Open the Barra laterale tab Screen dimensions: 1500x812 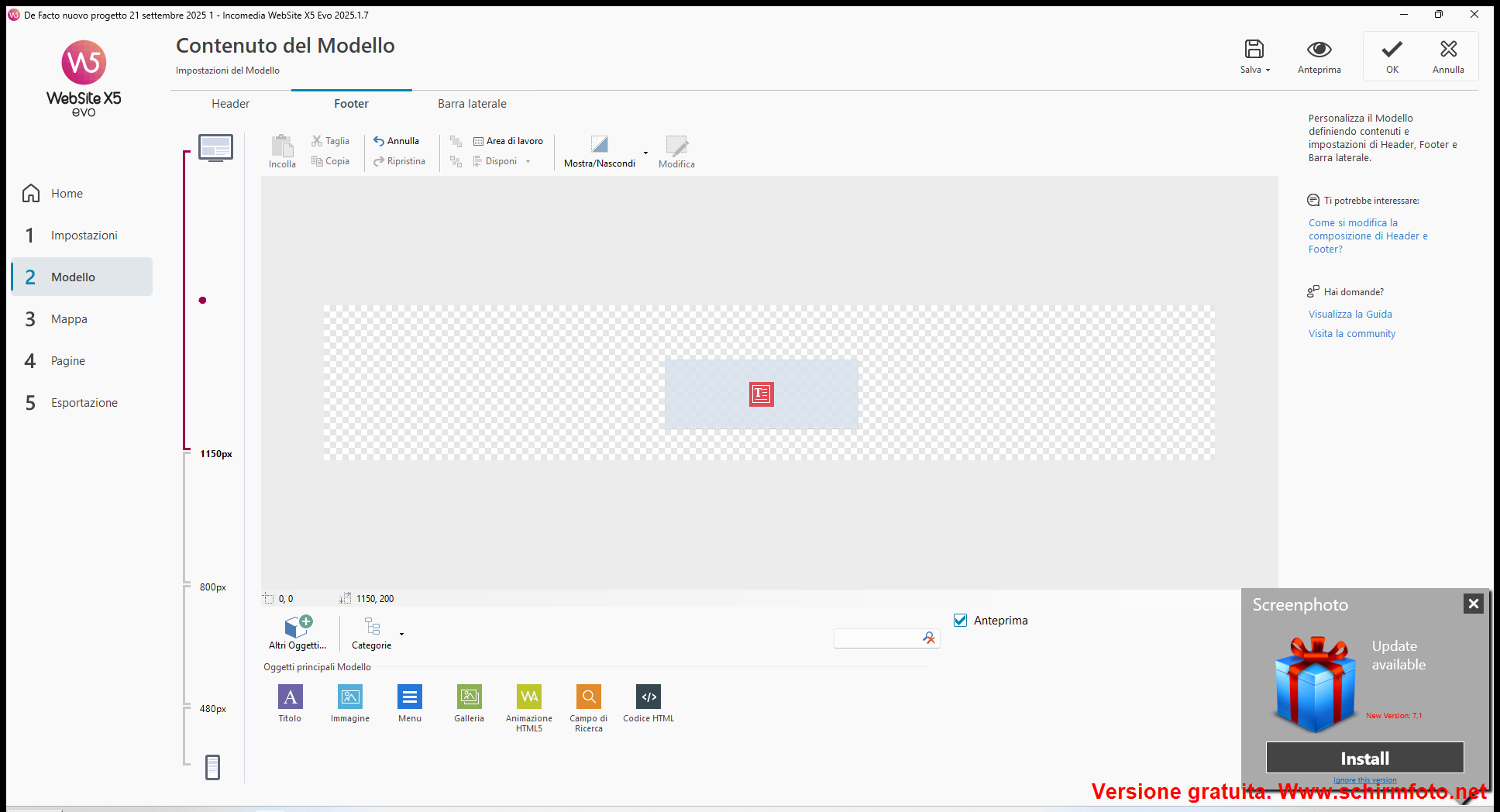[472, 104]
